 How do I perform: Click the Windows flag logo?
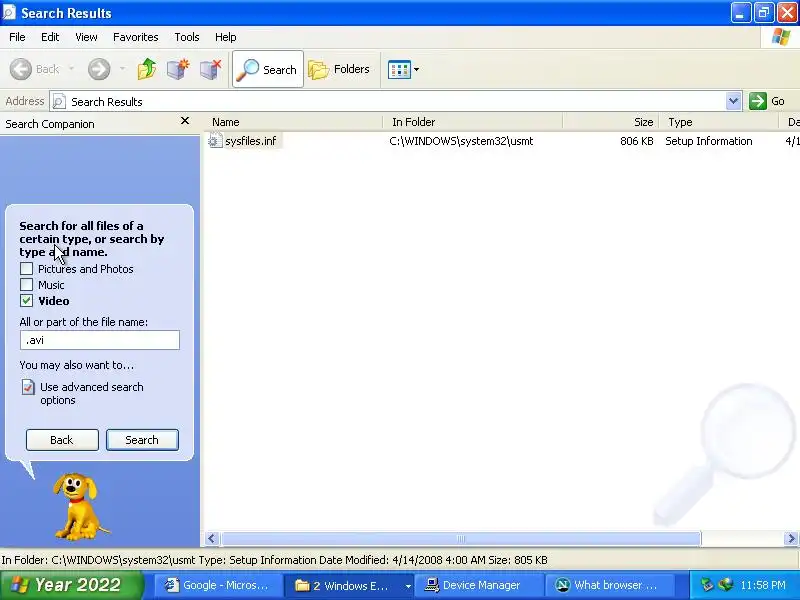tap(781, 37)
